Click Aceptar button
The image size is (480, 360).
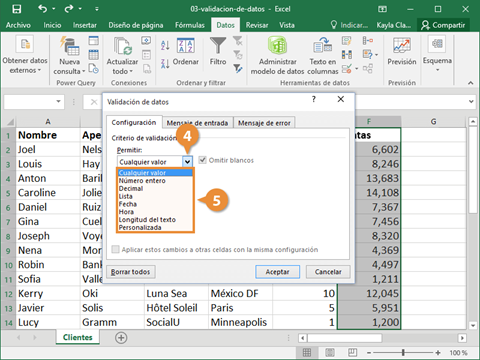pos(277,272)
